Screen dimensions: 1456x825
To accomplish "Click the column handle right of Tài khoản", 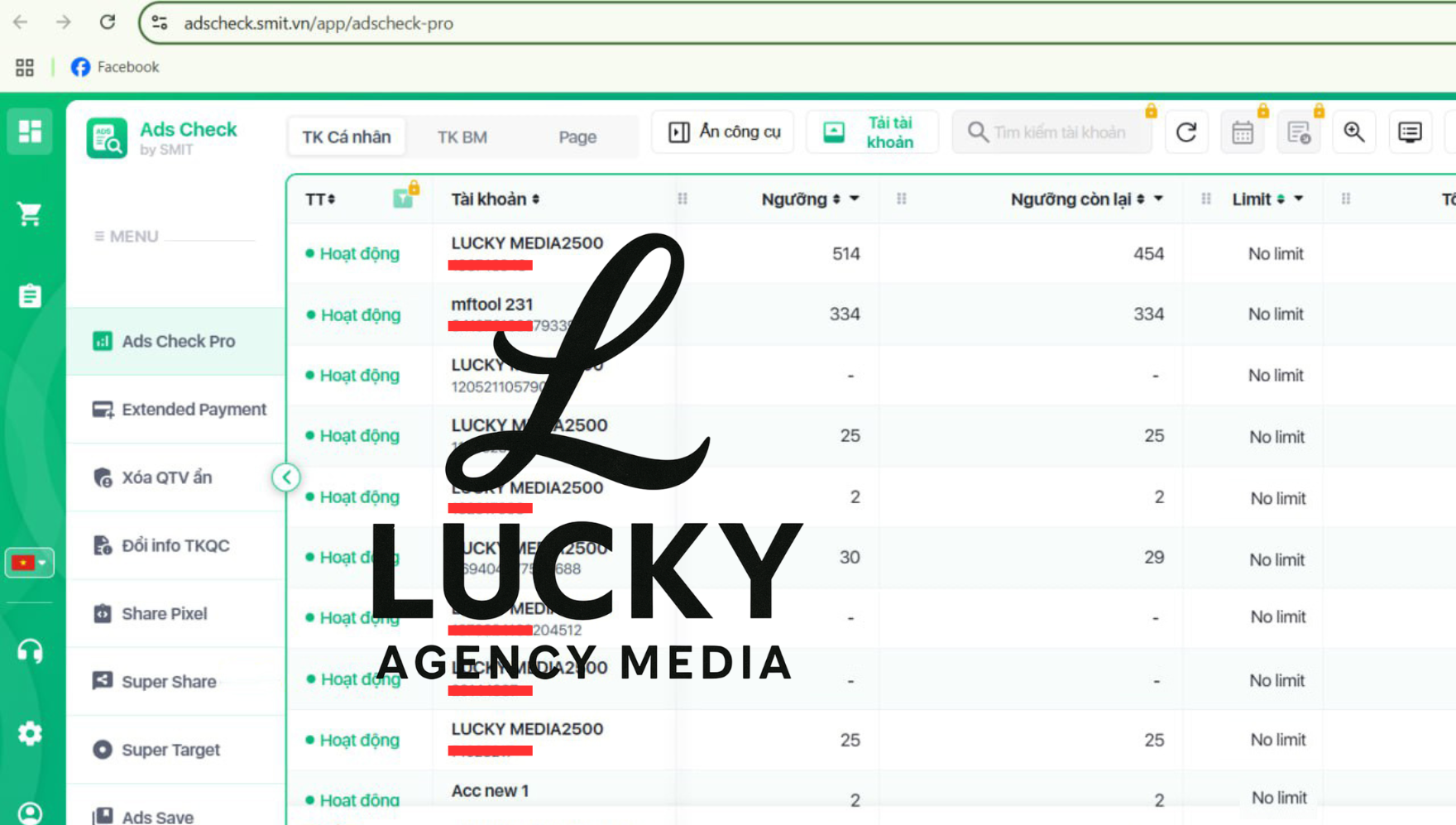I will [x=682, y=199].
